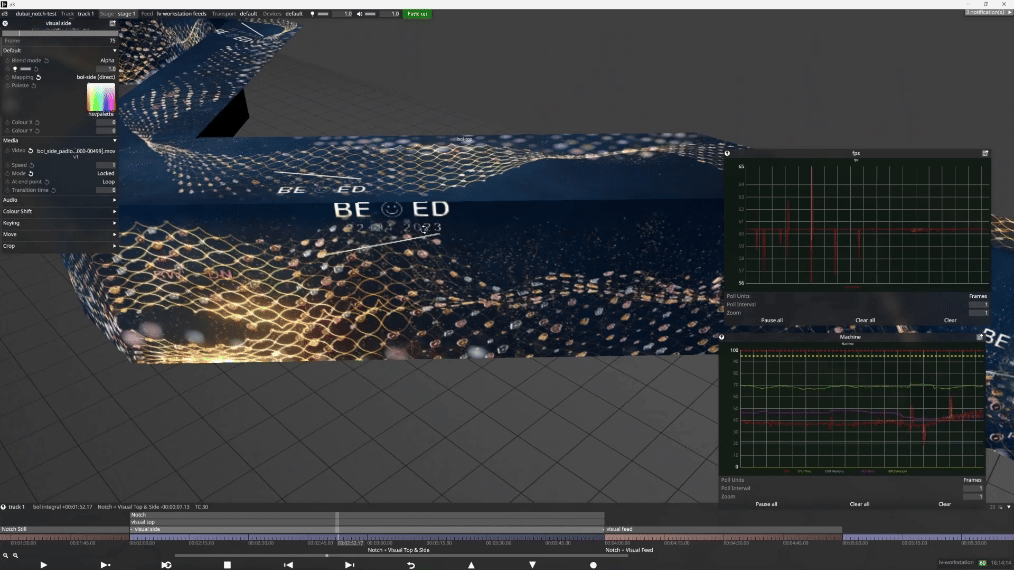Viewport: 1014px width, 570px height.
Task: Reset the At end point property
Action: pyautogui.click(x=47, y=182)
